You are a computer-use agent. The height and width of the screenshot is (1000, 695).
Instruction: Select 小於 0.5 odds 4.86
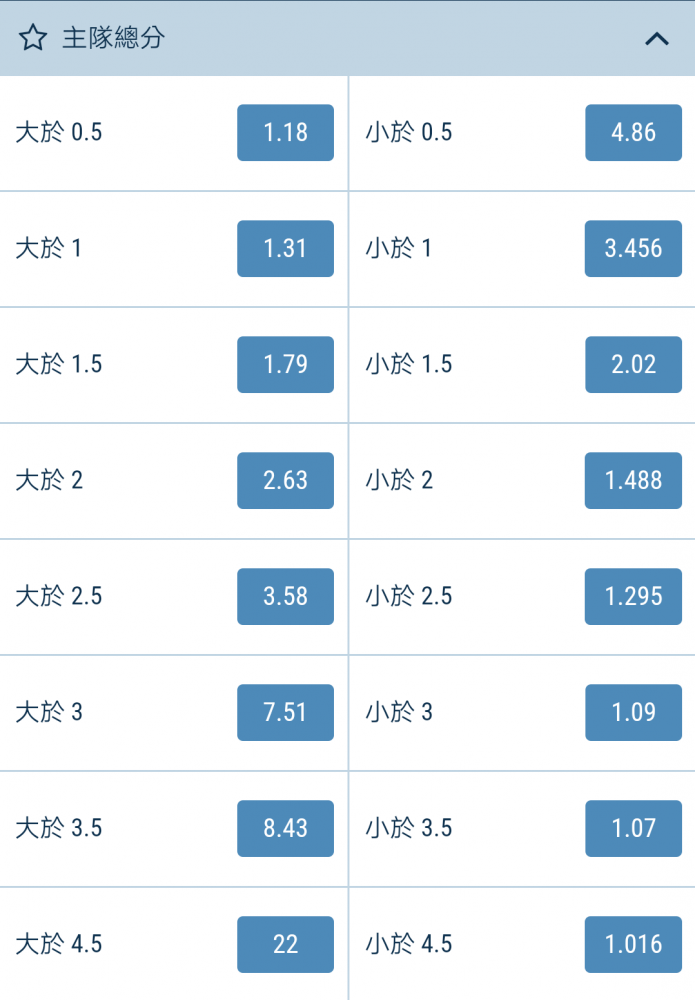pyautogui.click(x=633, y=133)
